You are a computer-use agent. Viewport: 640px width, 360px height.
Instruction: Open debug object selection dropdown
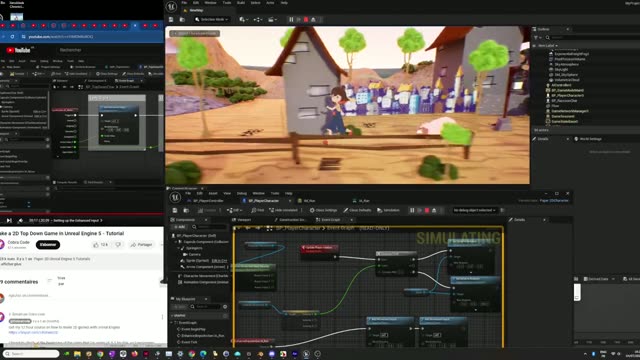474,210
